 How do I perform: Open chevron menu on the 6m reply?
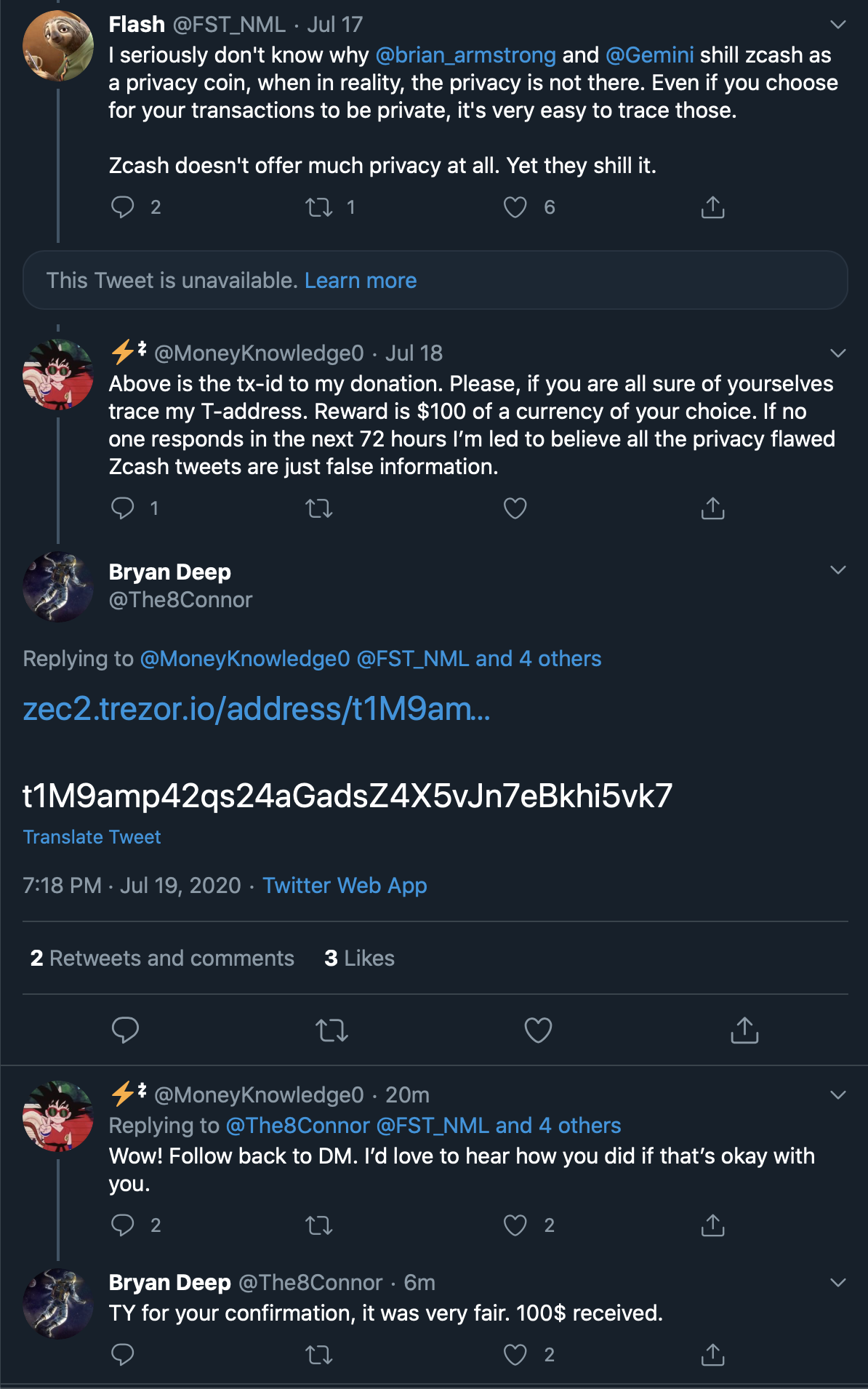837,1283
